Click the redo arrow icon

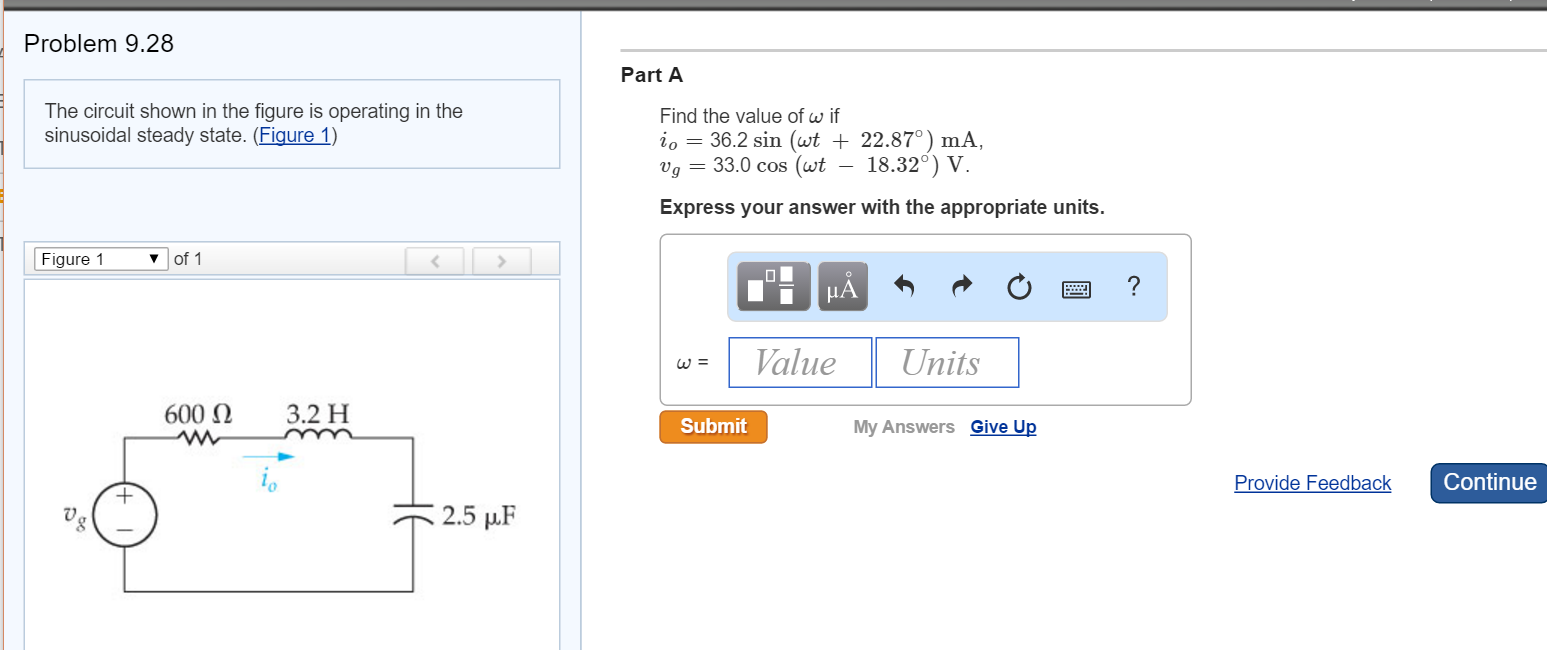pos(961,288)
